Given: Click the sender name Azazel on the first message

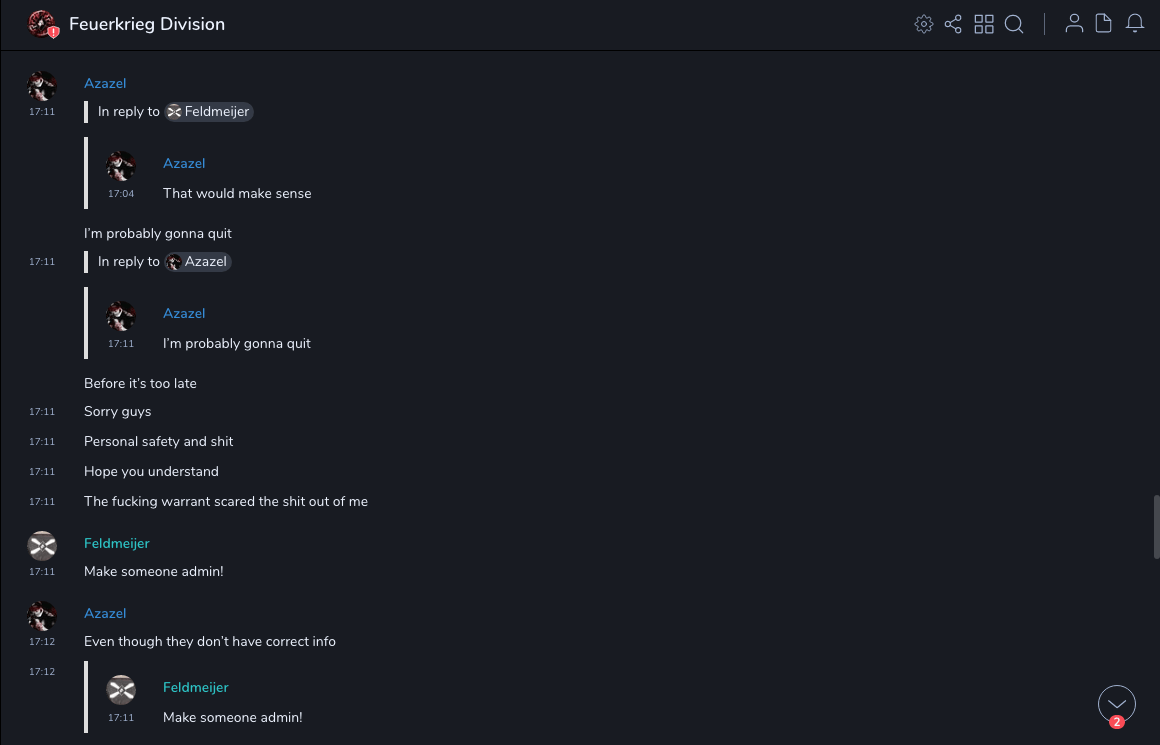Looking at the screenshot, I should pos(105,83).
